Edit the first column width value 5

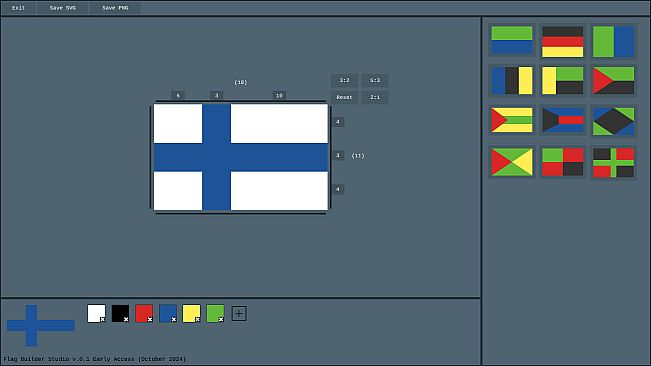pyautogui.click(x=178, y=95)
